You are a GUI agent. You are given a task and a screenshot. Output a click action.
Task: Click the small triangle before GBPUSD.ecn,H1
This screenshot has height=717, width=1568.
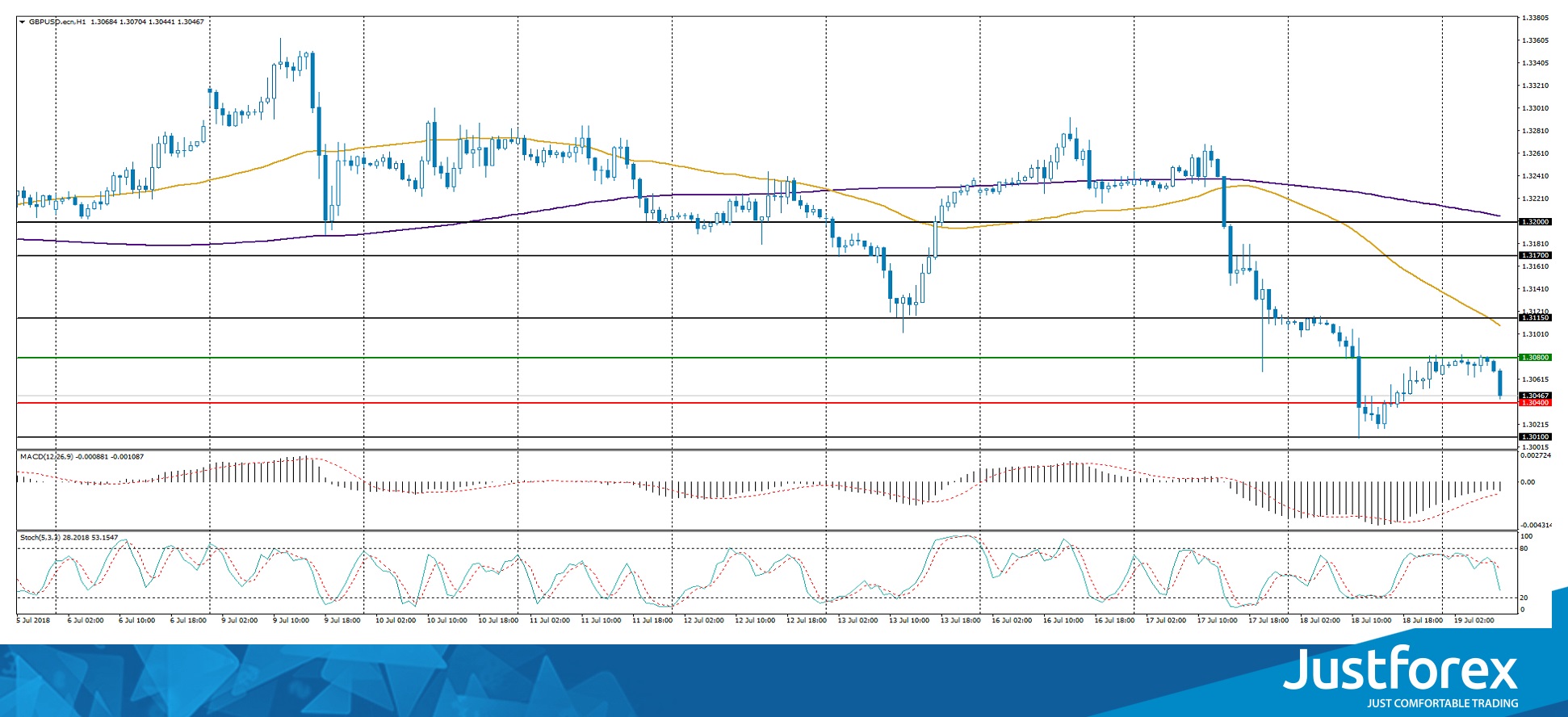(22, 22)
